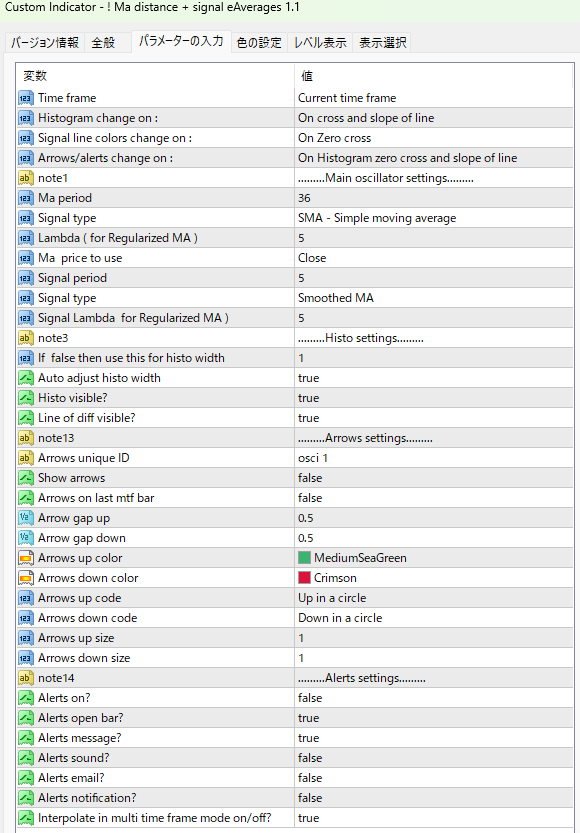Click the Ma period value field 36
This screenshot has width=580, height=833.
coord(434,198)
